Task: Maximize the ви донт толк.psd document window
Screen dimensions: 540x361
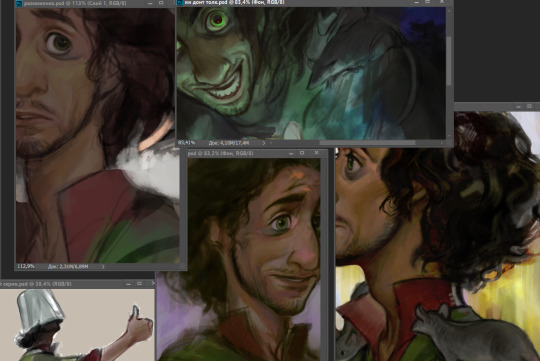Action: pos(427,2)
